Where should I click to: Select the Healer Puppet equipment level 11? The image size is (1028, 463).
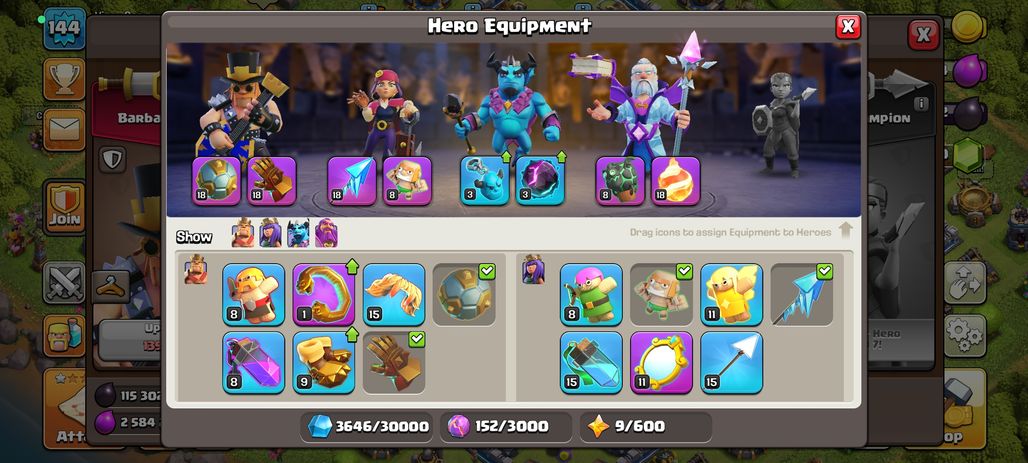732,294
